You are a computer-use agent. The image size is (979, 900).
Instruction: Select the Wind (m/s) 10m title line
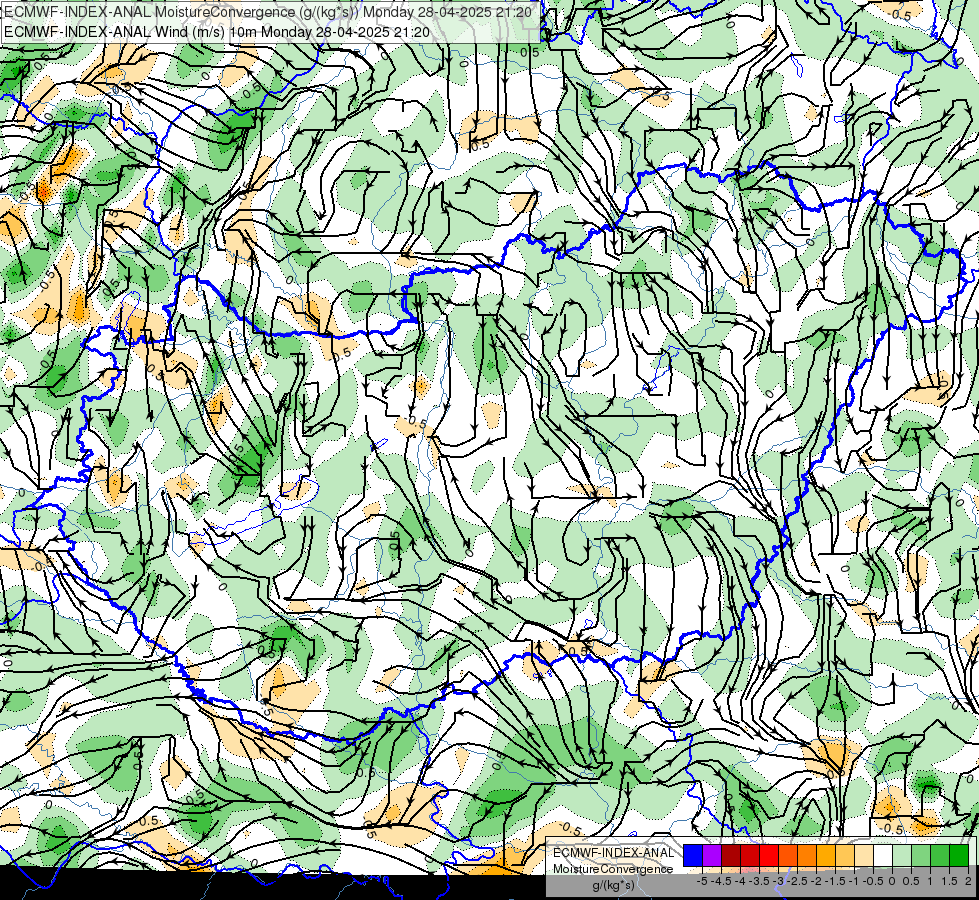click(216, 32)
